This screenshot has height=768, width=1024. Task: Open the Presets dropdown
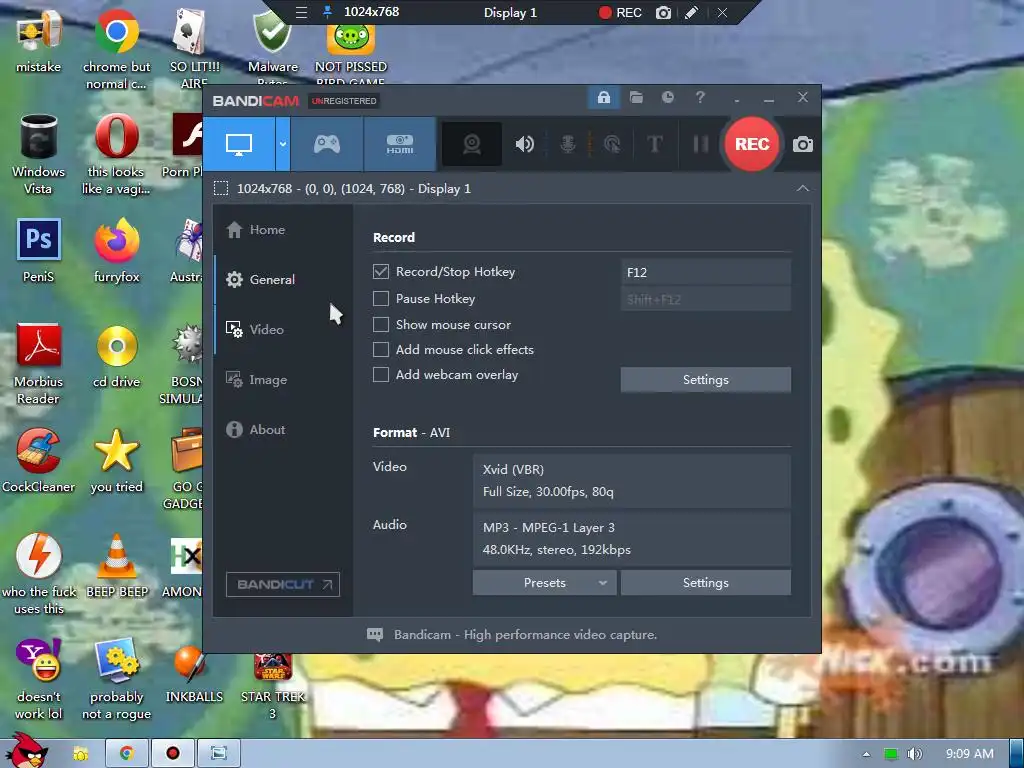tap(544, 583)
